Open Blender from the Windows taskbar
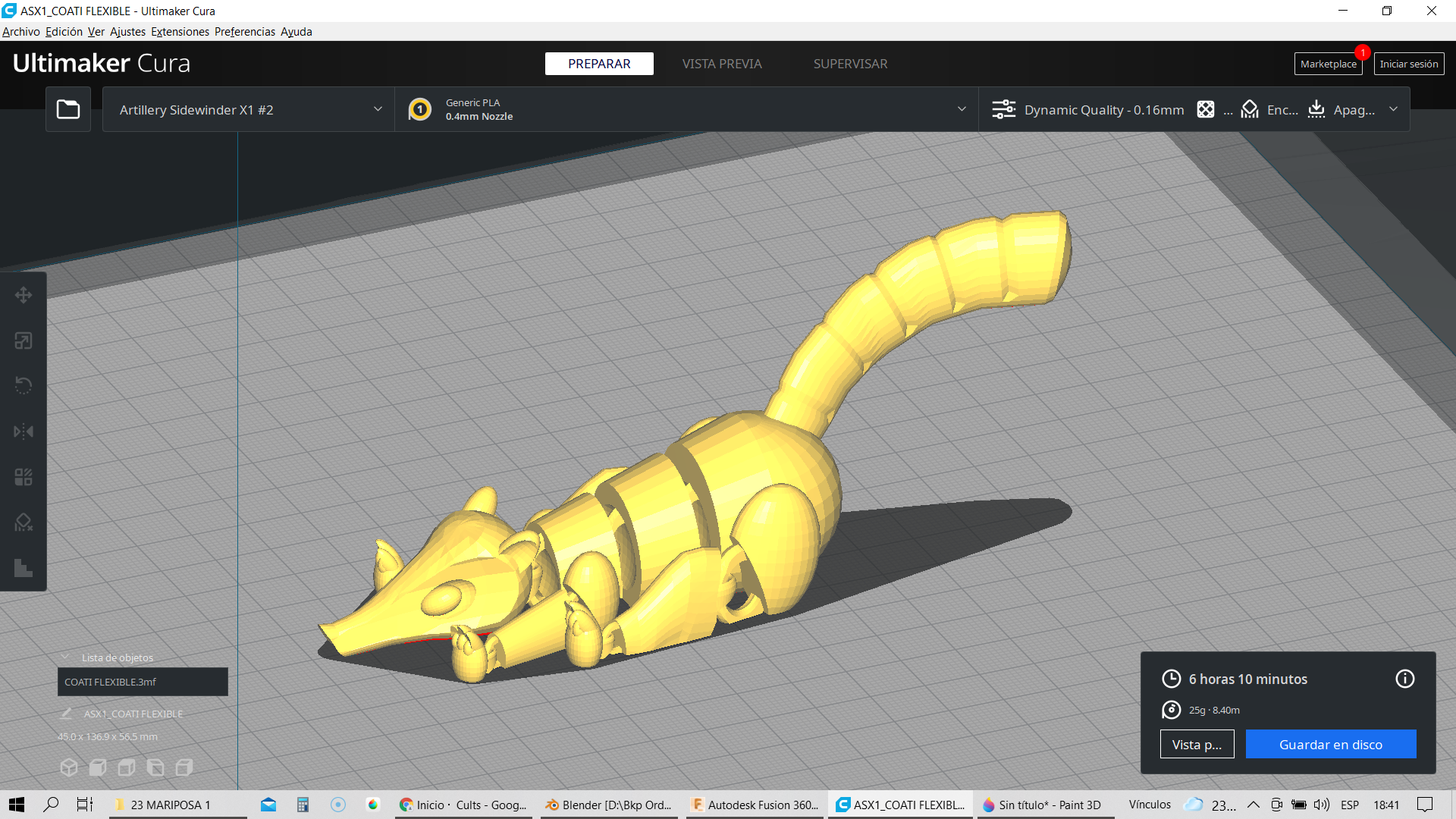Screen dimensions: 1456x819 pos(610,805)
